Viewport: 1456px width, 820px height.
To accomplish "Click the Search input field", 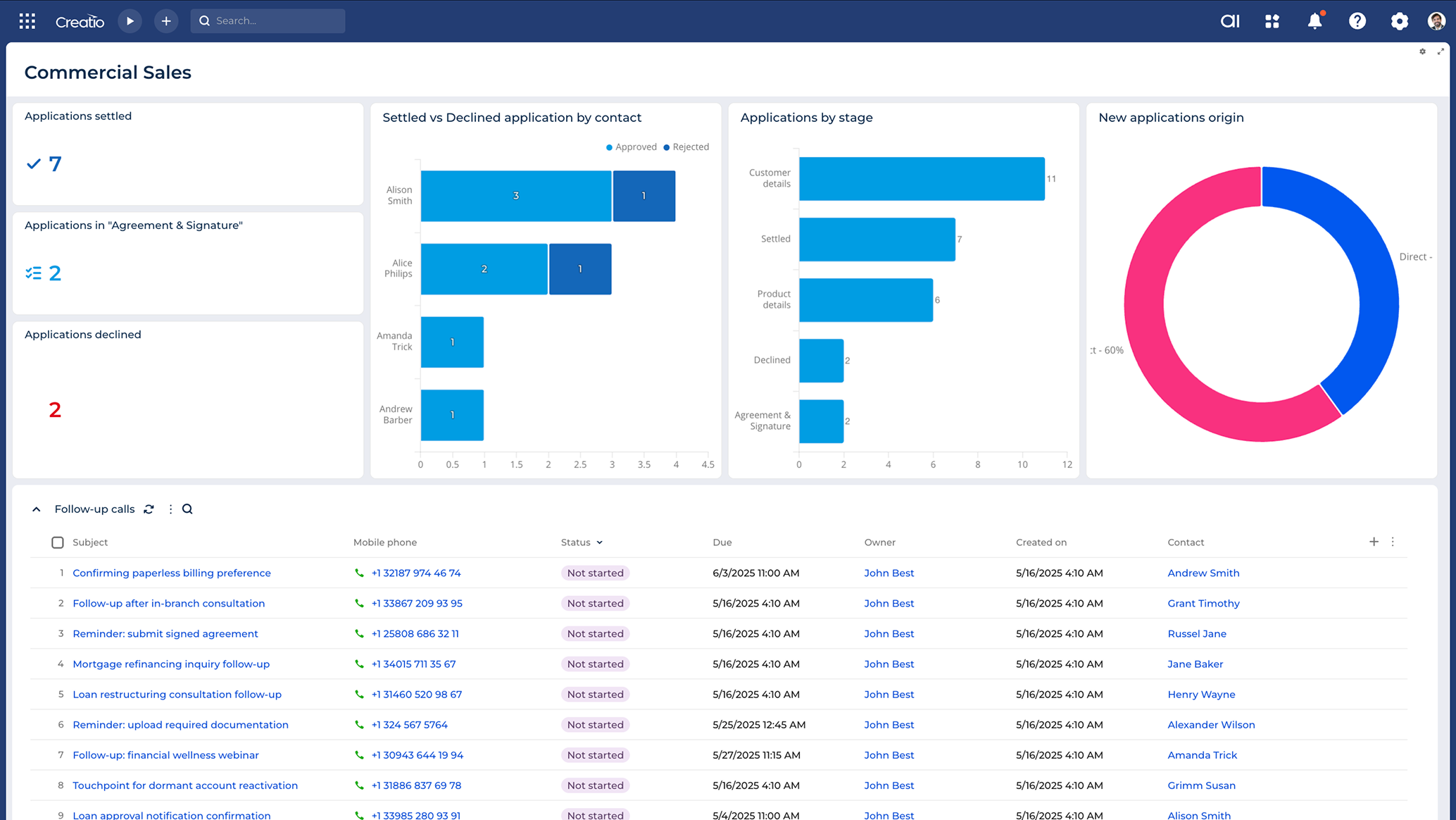I will 268,21.
